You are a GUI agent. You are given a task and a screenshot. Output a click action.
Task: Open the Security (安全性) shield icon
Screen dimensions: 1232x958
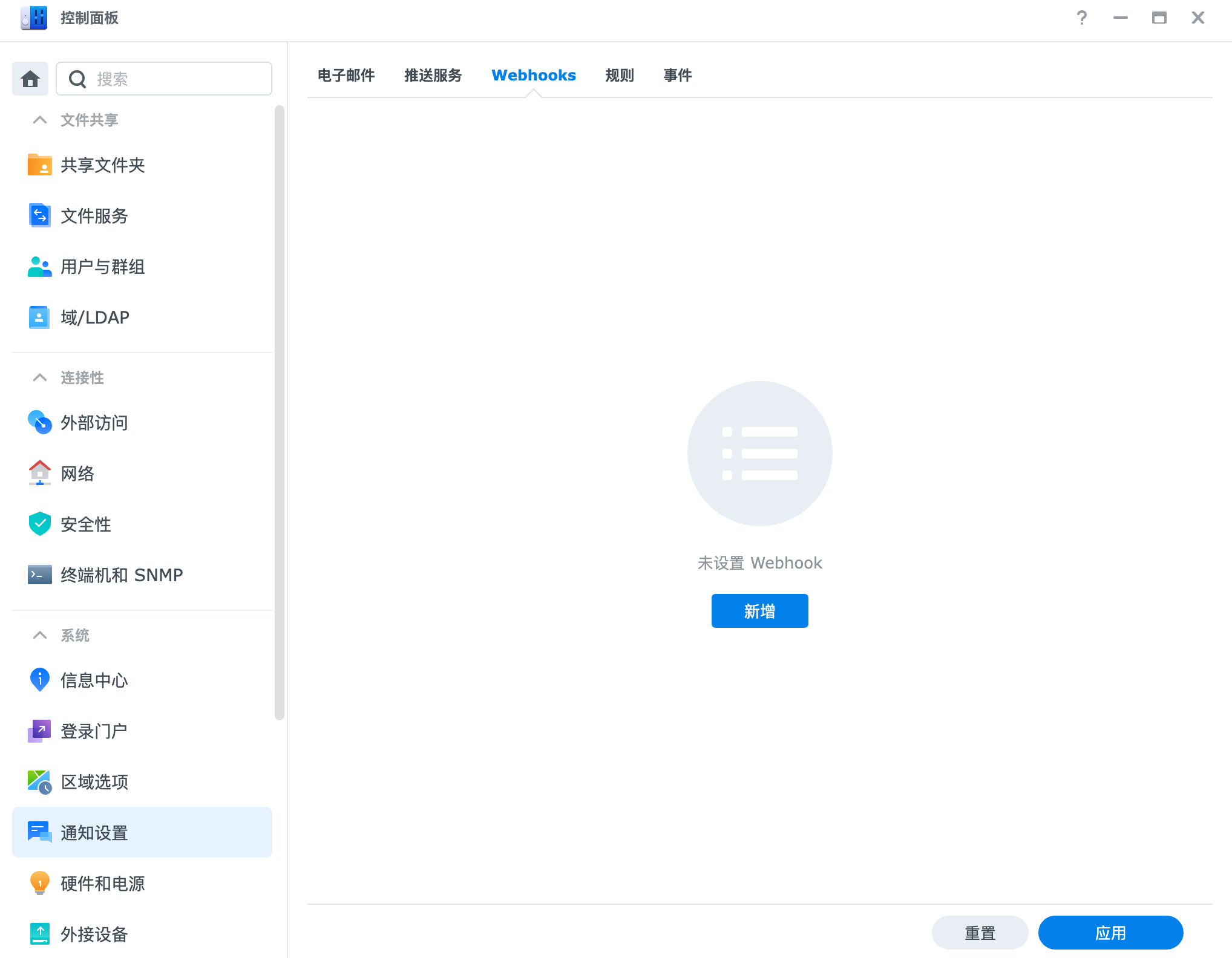(39, 524)
